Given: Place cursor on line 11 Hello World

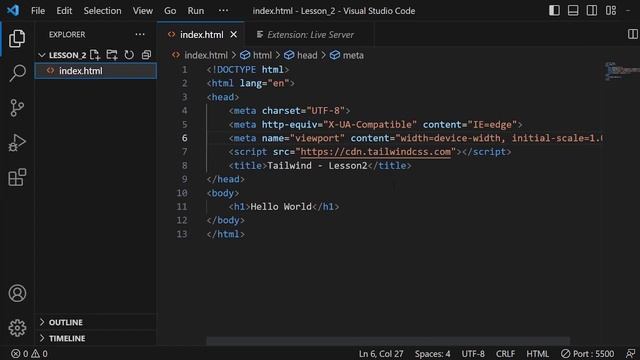Looking at the screenshot, I should (x=281, y=207).
